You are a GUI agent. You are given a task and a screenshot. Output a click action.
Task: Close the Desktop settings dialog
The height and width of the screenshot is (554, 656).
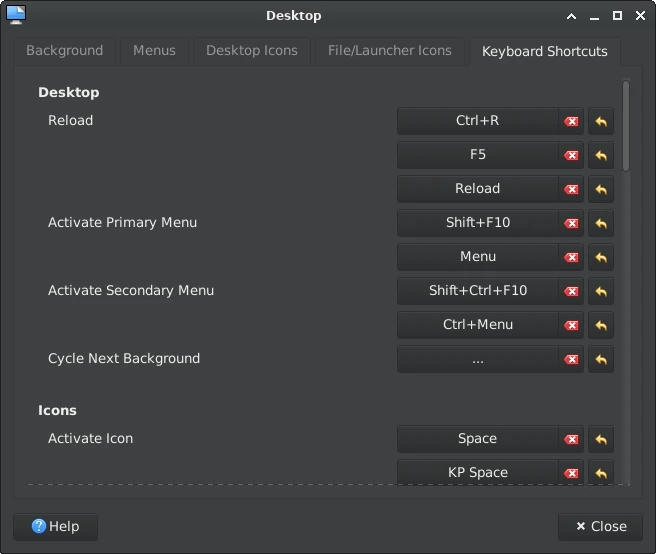coord(600,526)
